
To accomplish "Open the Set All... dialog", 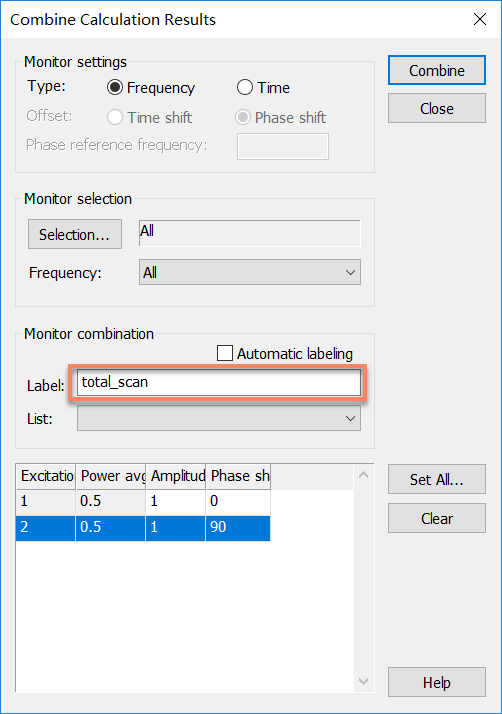I will click(436, 479).
